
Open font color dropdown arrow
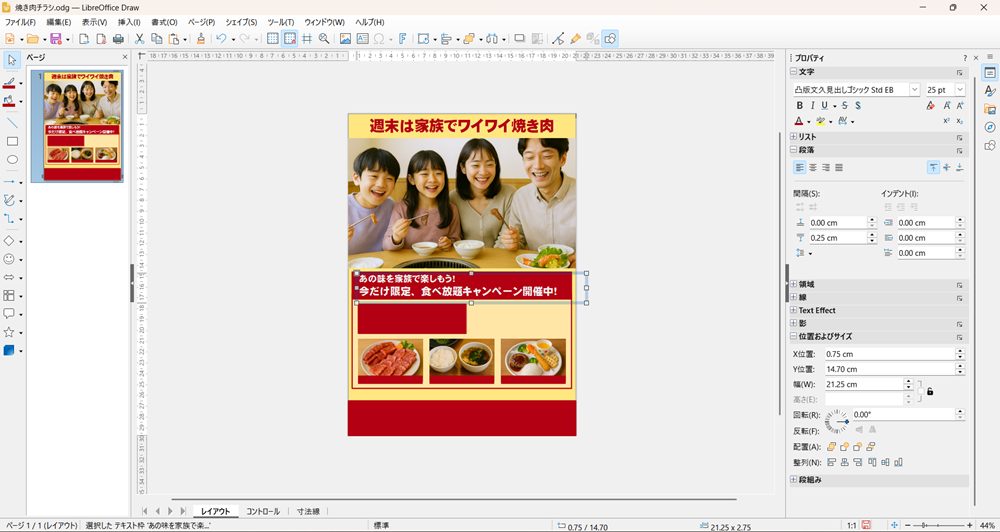[x=808, y=121]
